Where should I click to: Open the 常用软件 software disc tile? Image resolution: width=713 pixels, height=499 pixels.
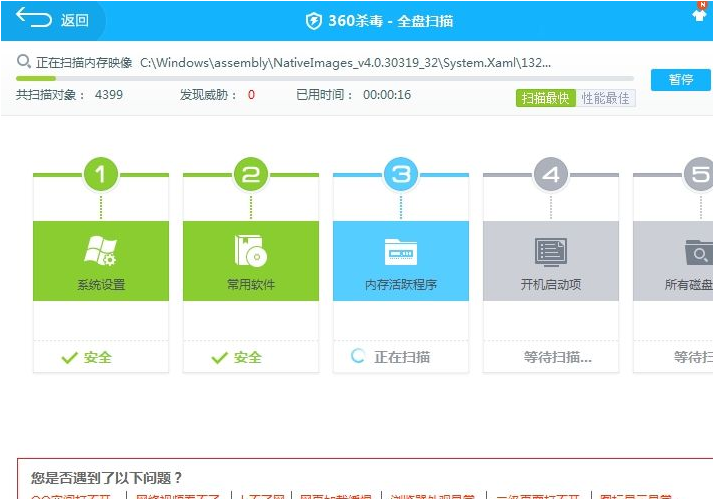pyautogui.click(x=251, y=261)
